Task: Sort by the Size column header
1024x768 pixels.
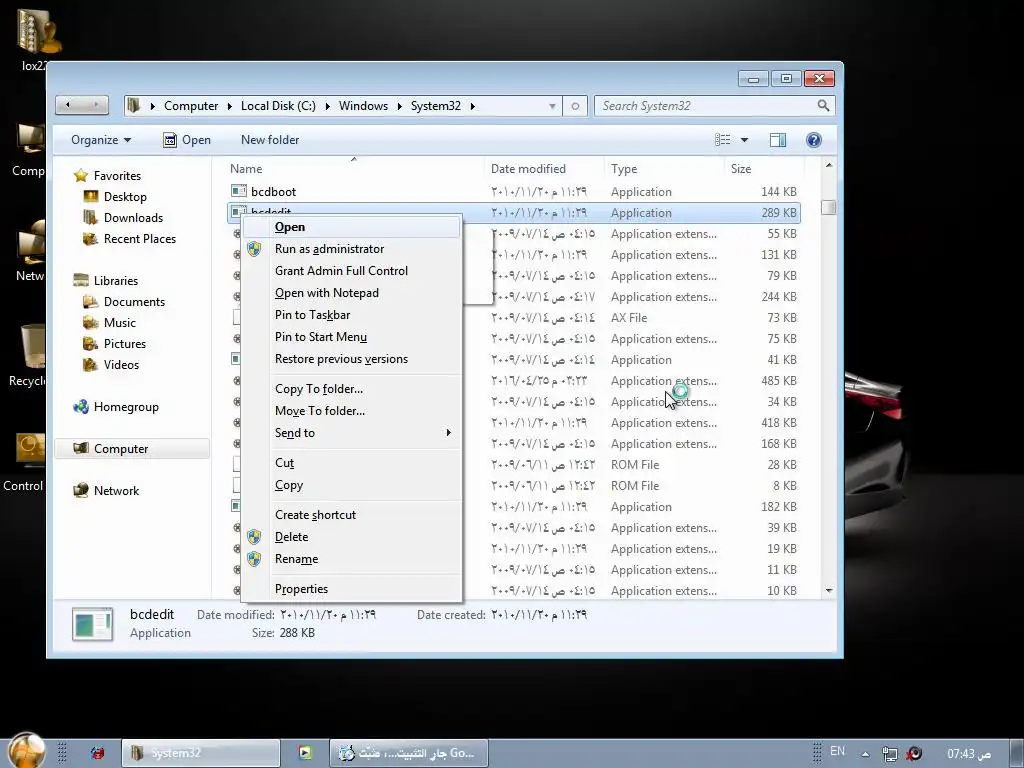Action: tap(763, 168)
